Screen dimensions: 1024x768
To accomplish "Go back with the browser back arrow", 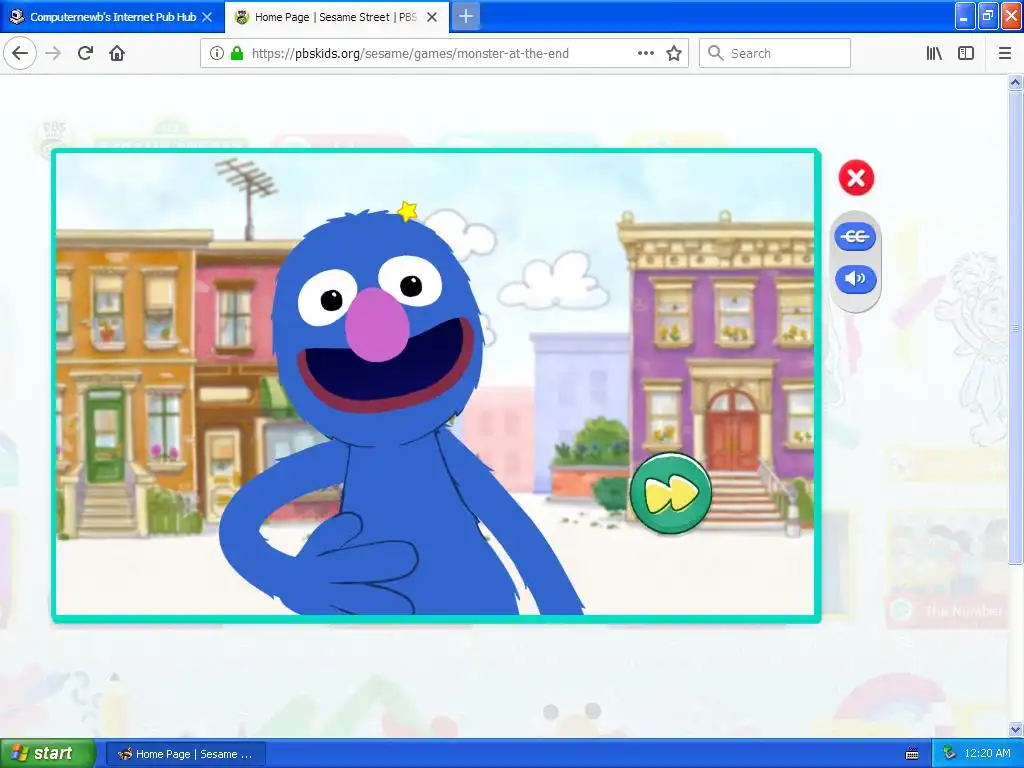I will click(x=20, y=54).
